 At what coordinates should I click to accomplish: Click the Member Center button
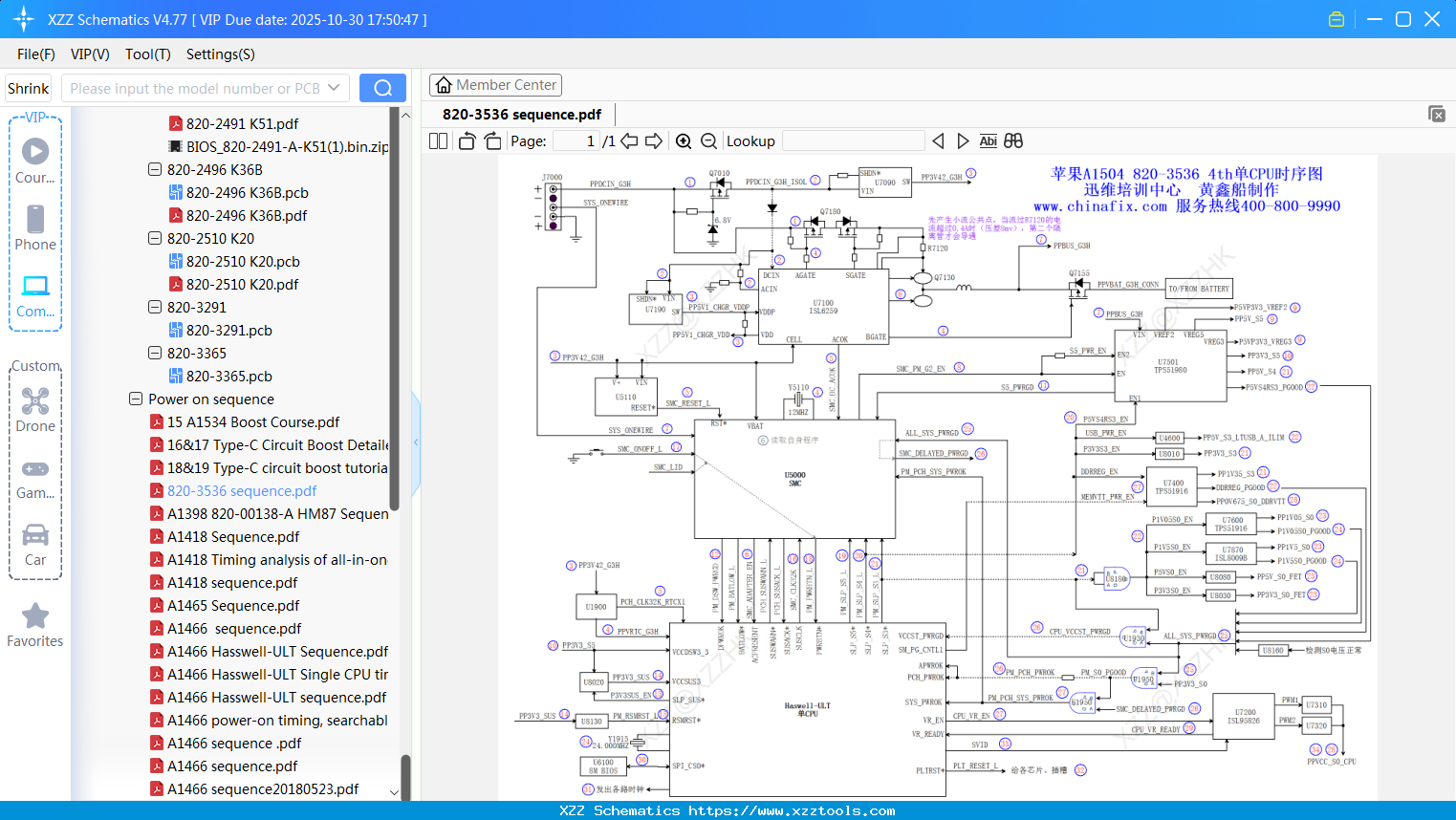coord(495,85)
